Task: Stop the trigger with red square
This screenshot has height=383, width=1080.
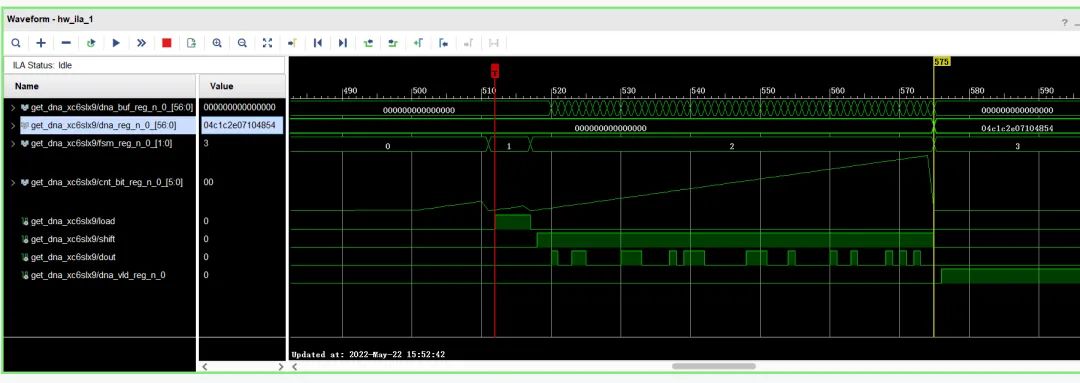Action: [167, 43]
